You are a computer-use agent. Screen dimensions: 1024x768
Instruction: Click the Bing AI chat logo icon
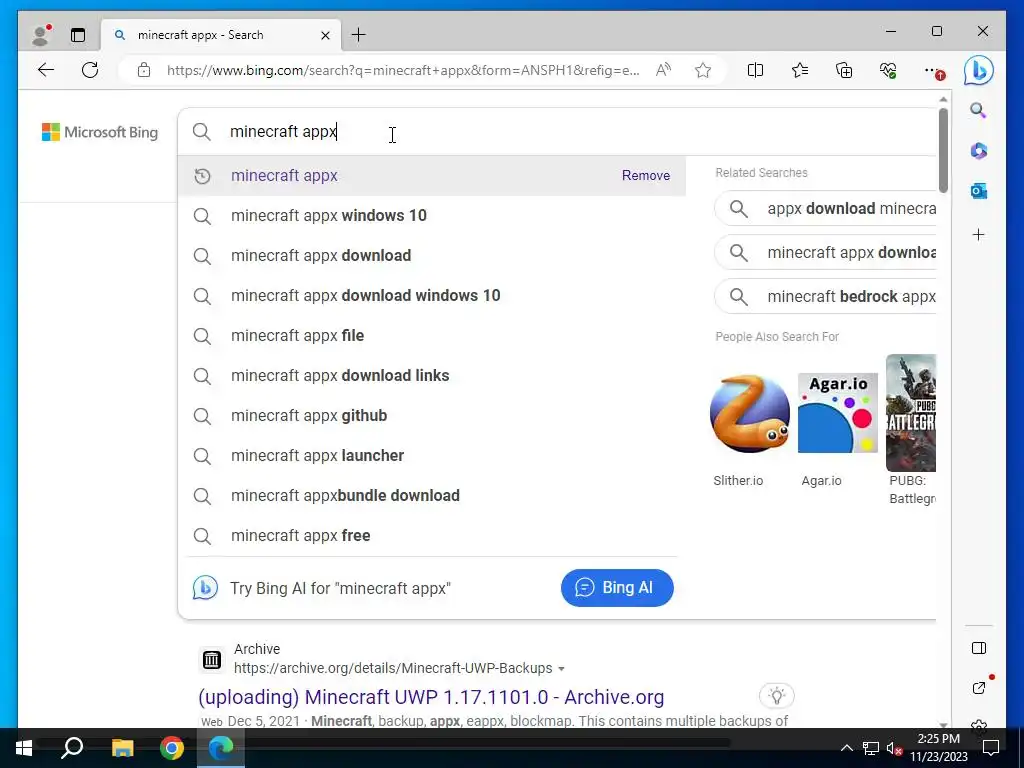[x=204, y=588]
